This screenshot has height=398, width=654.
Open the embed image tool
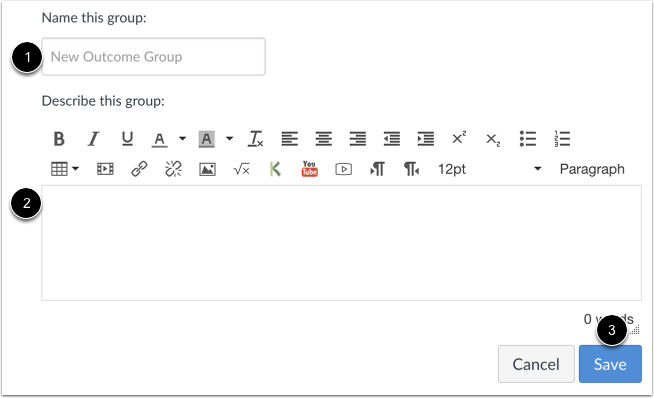point(207,169)
